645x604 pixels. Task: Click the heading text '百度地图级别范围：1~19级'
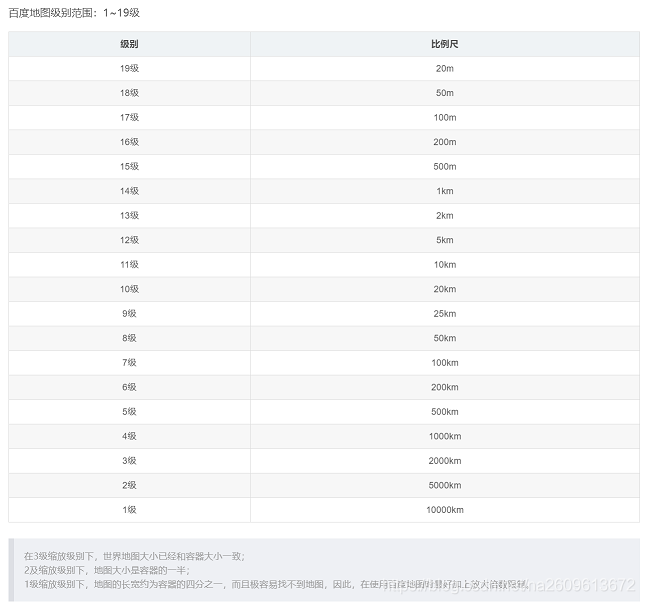pyautogui.click(x=74, y=13)
